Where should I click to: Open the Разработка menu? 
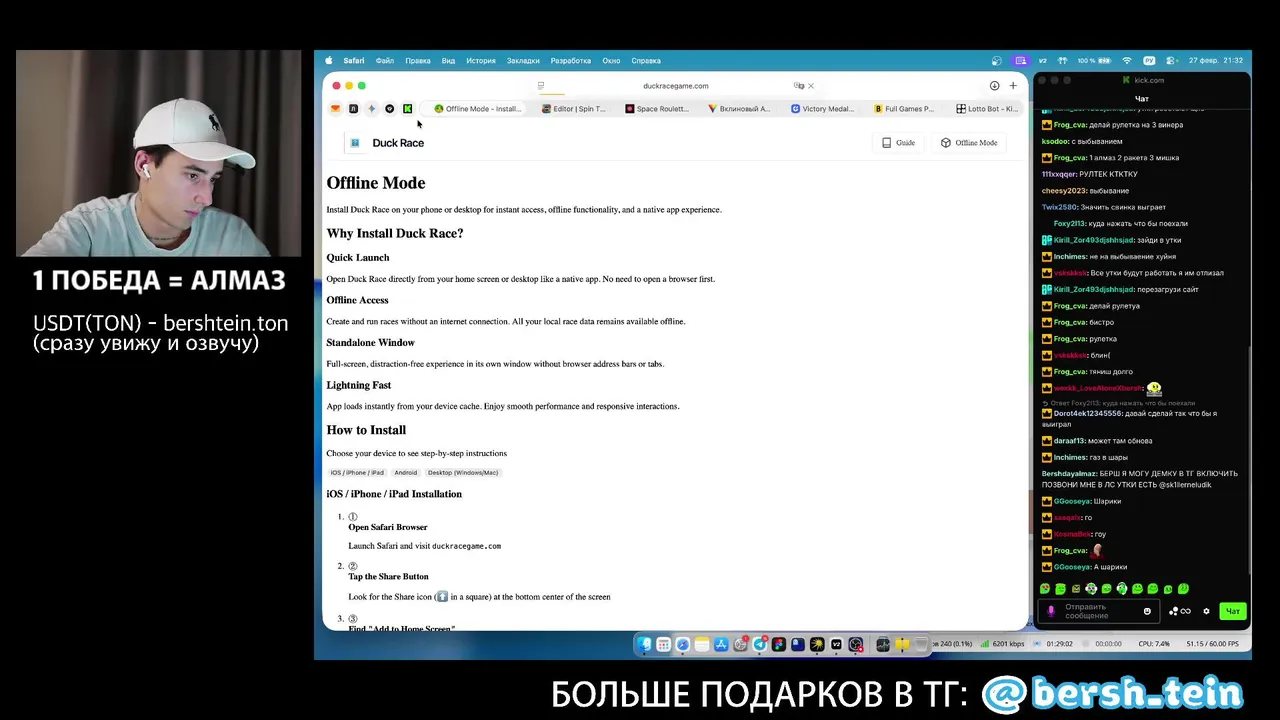tap(571, 60)
